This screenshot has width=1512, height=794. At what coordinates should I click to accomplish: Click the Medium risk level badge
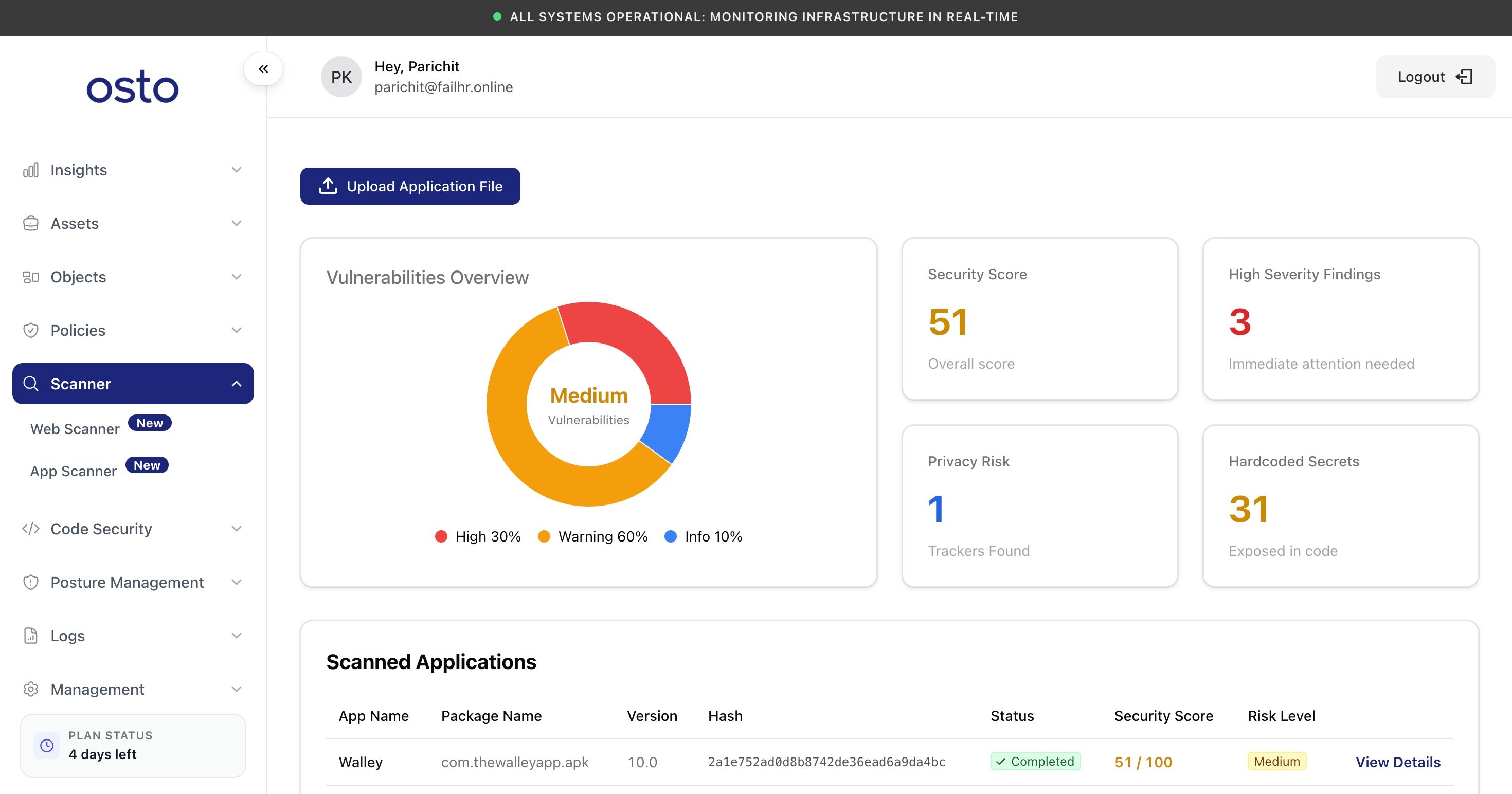1276,761
